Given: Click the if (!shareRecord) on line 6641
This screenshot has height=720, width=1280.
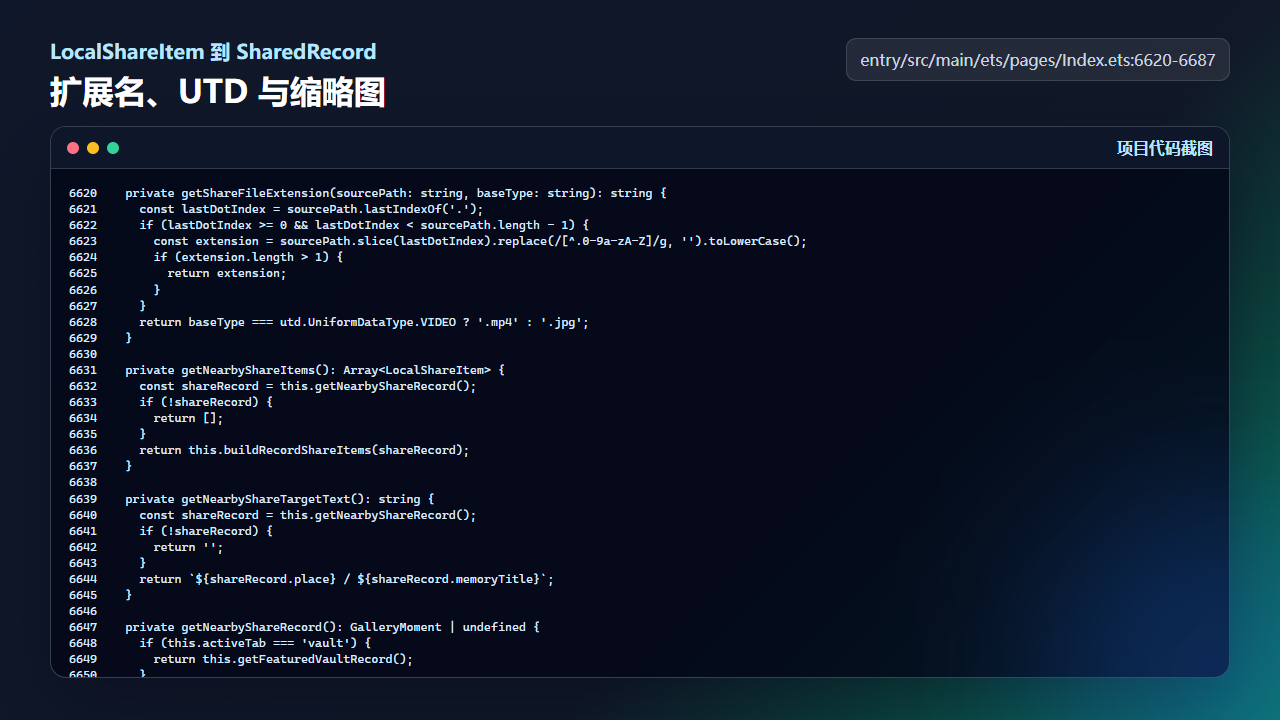Looking at the screenshot, I should (206, 531).
